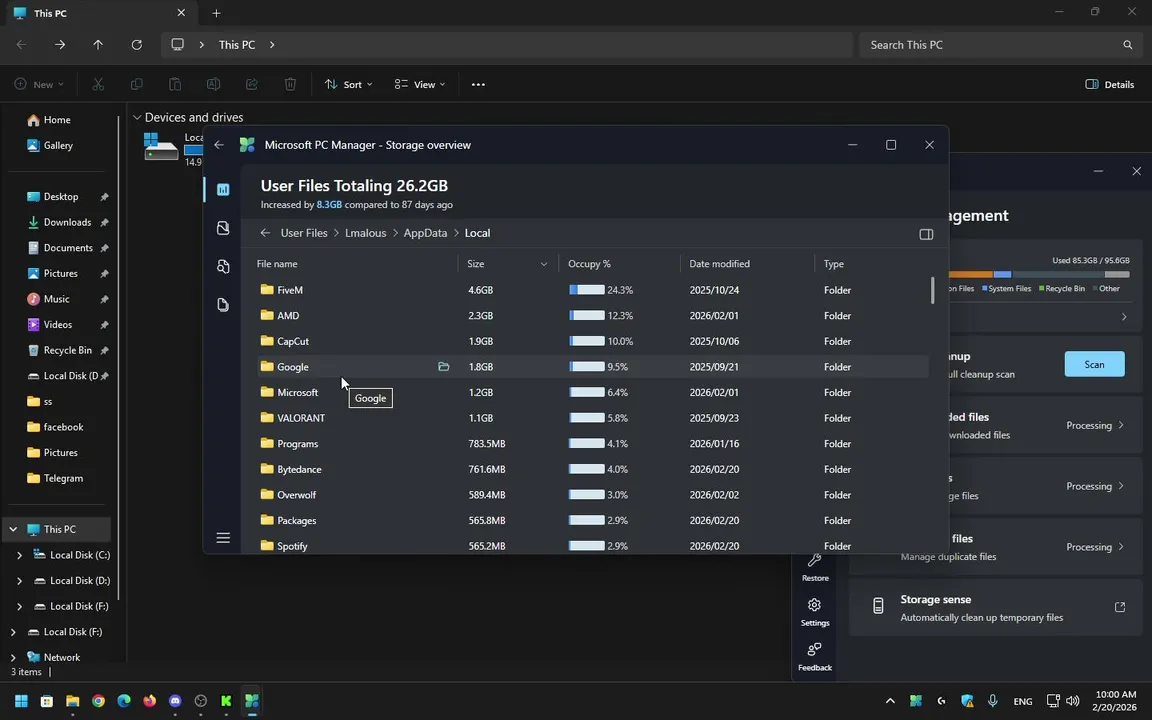Click the File name column header
This screenshot has width=1152, height=720.
(277, 264)
